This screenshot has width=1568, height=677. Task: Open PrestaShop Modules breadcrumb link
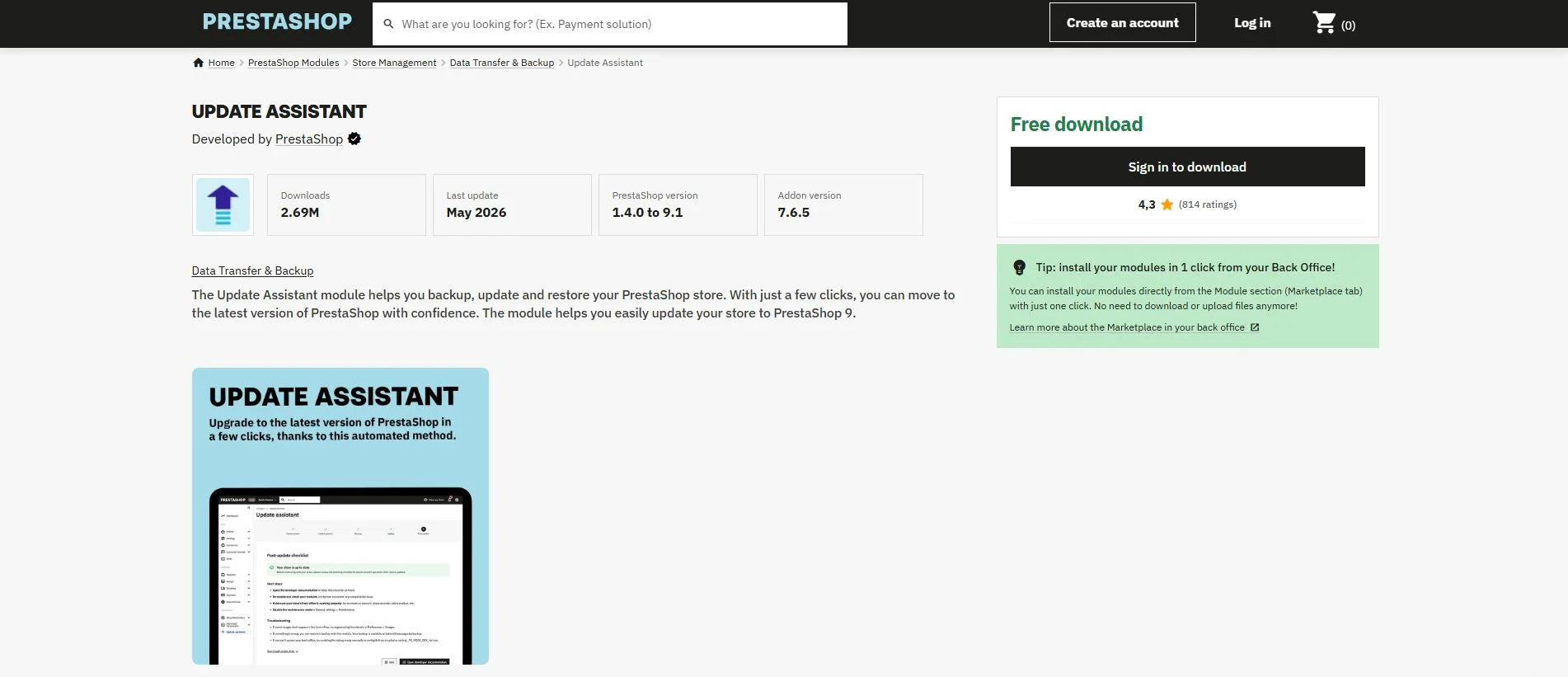point(293,63)
